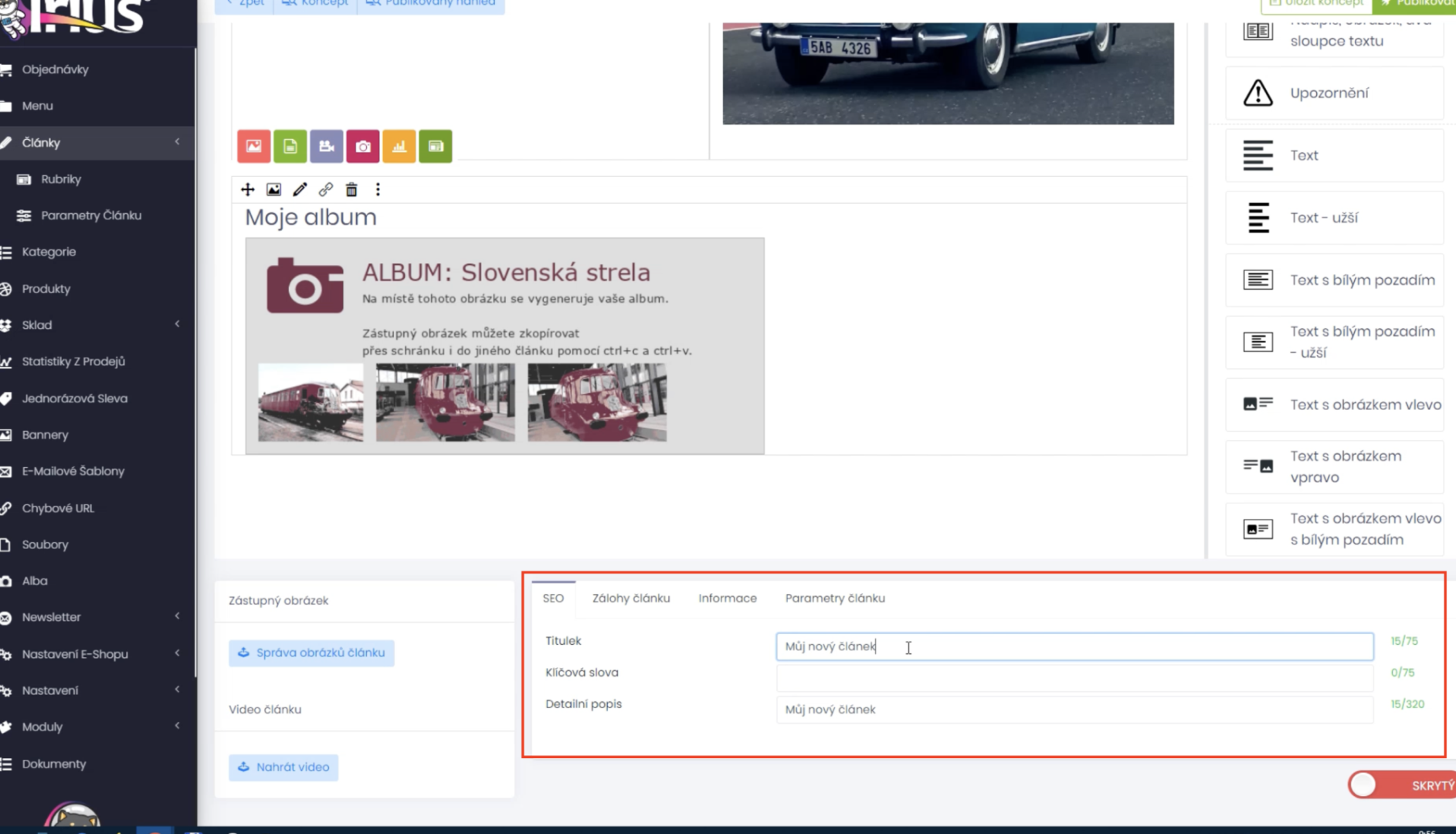Screen dimensions: 1456x834
Task: Click the Detailní popis input field
Action: 1074,709
